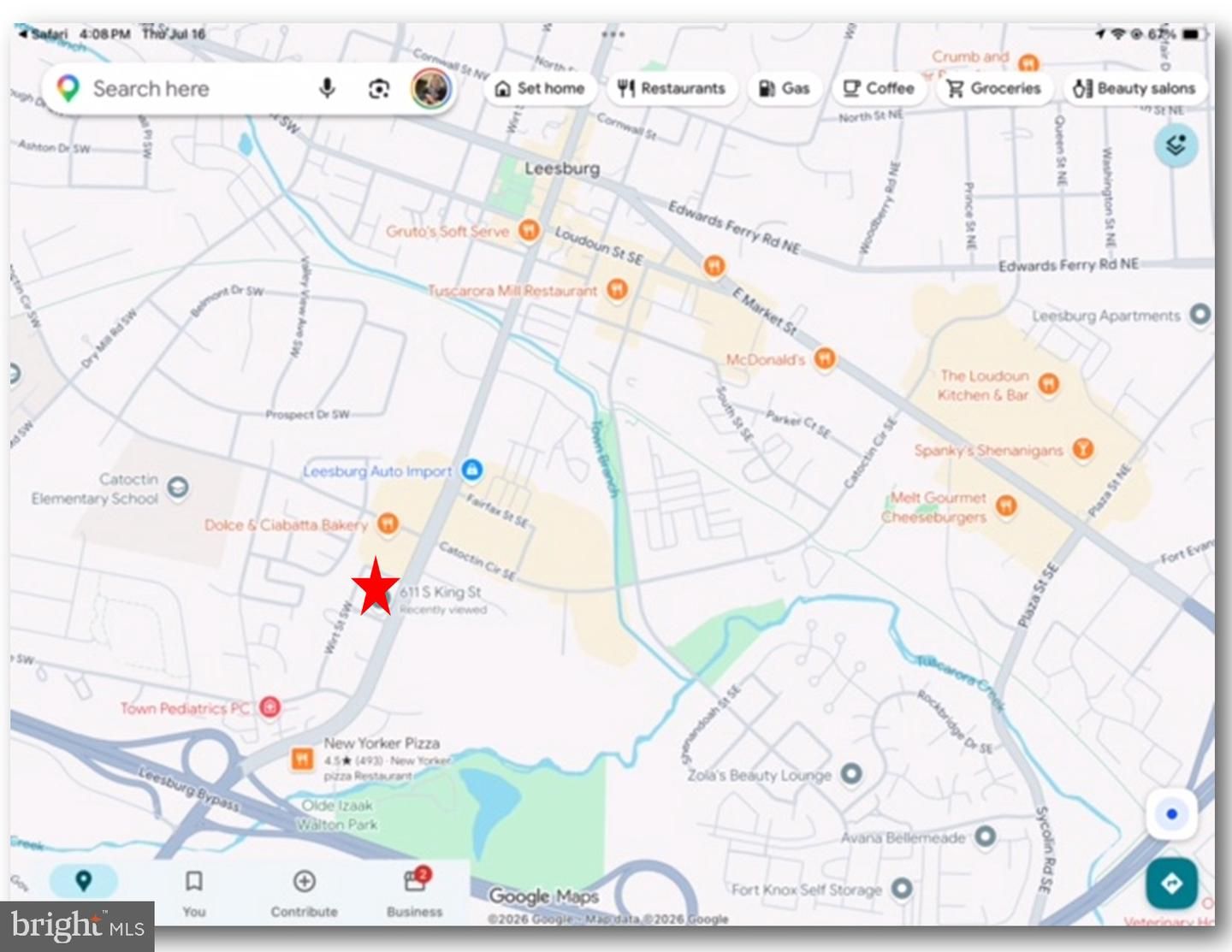Viewport: 1232px width, 952px height.
Task: Switch to the You tab
Action: (x=194, y=892)
